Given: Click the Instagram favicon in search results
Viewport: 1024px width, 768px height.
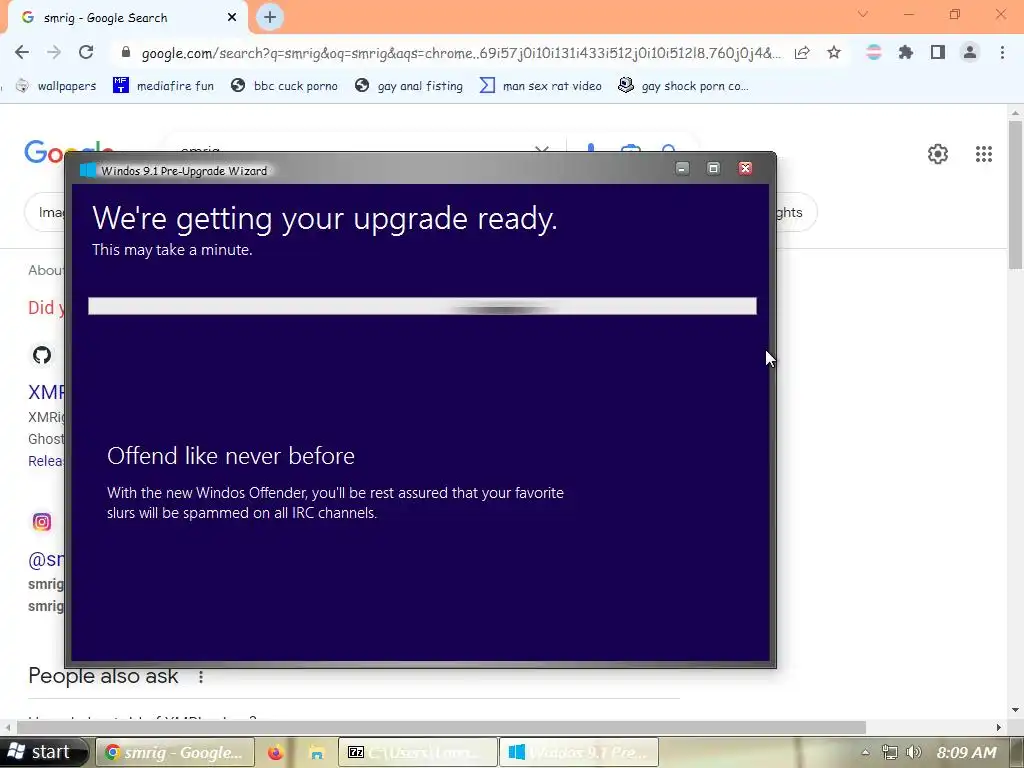Looking at the screenshot, I should coord(42,522).
